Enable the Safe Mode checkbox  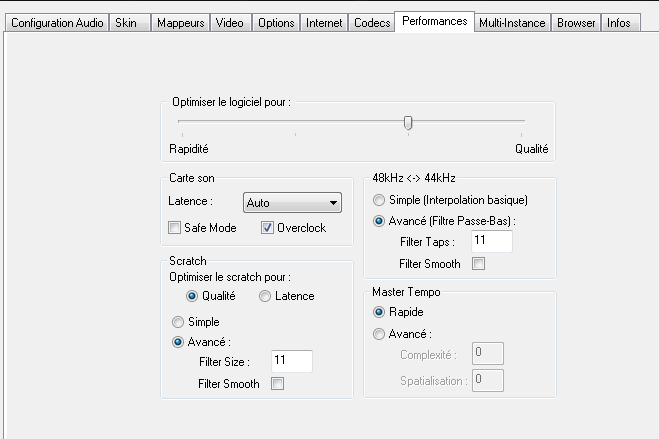click(x=175, y=228)
